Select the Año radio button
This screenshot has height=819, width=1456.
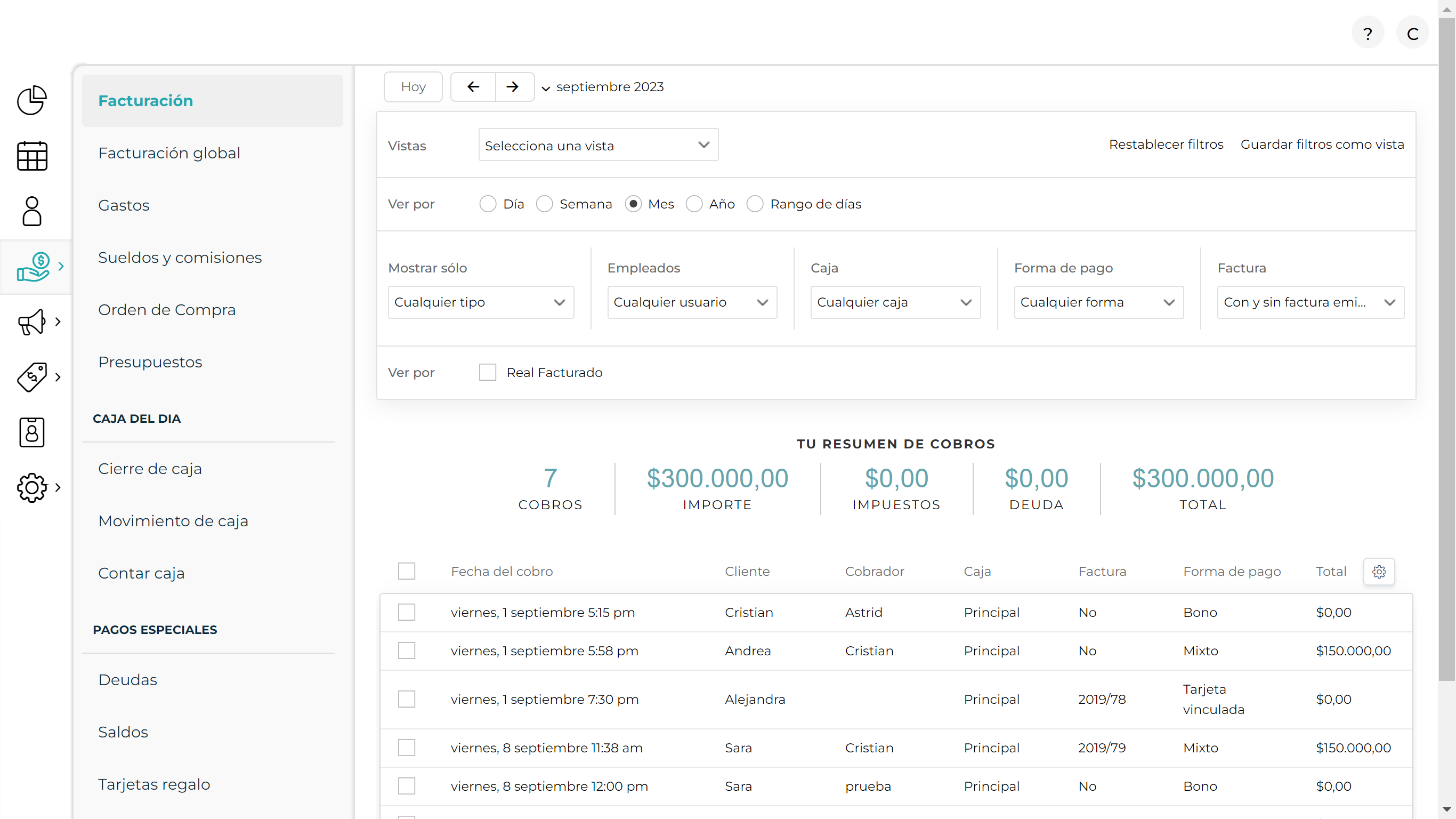694,204
